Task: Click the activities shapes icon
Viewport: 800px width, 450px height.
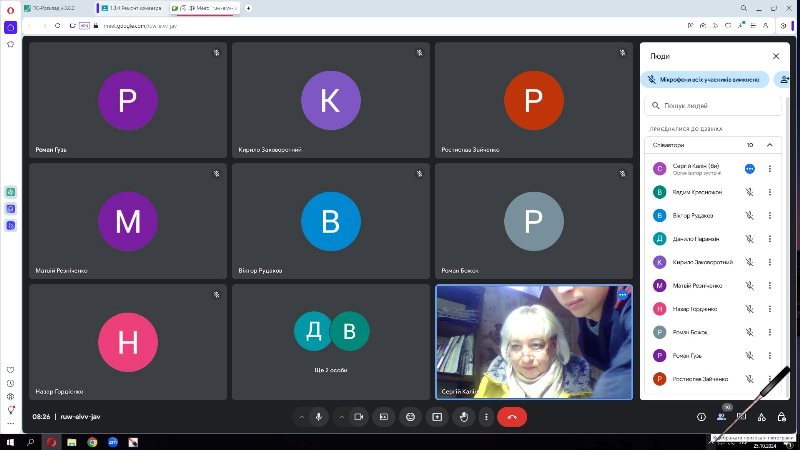Action: tap(761, 416)
